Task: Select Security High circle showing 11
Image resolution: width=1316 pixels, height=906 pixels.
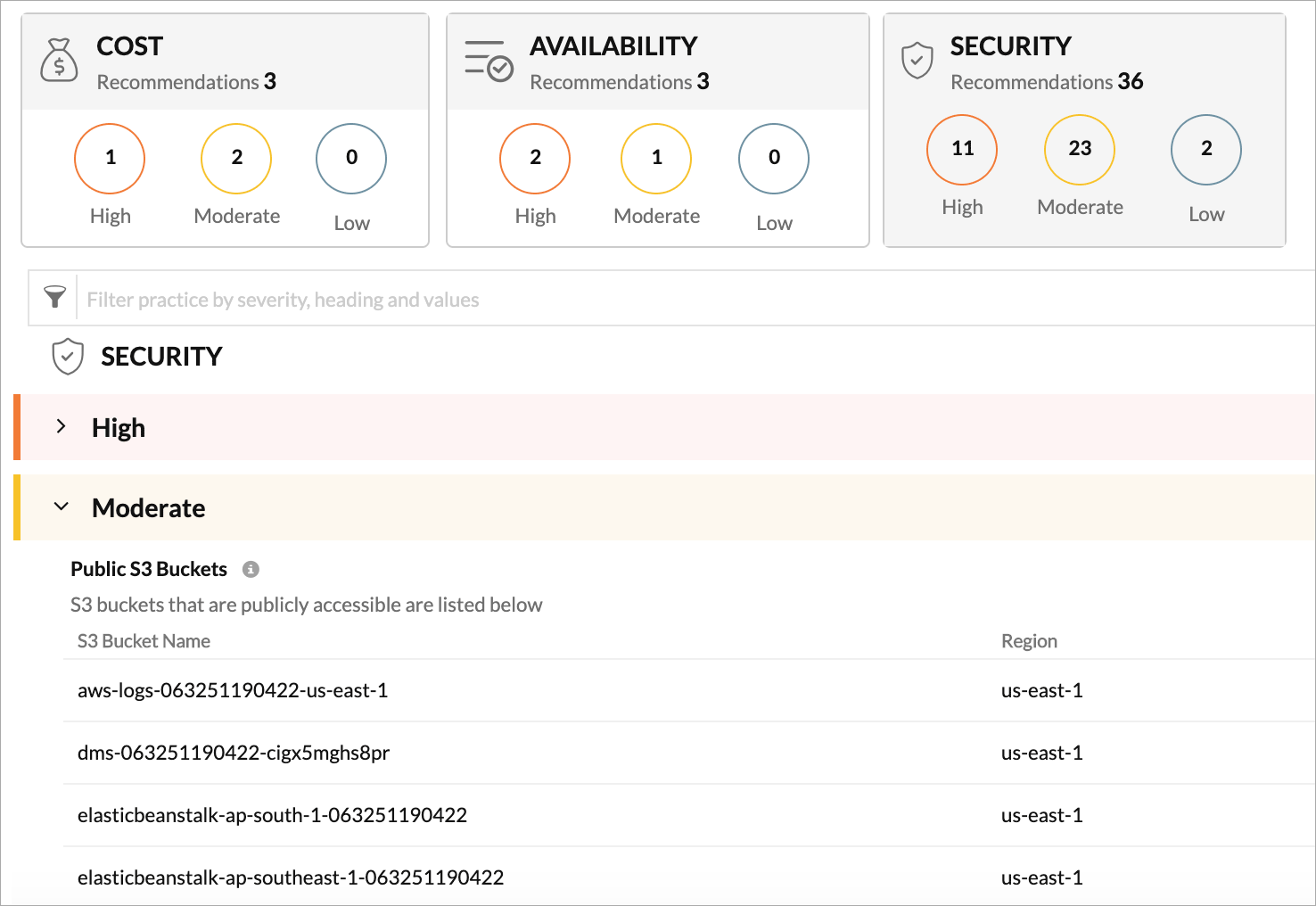Action: point(962,150)
